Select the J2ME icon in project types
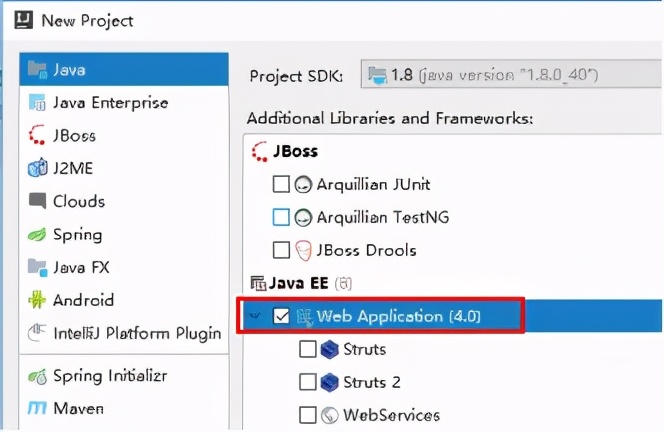664x432 pixels. (38, 168)
